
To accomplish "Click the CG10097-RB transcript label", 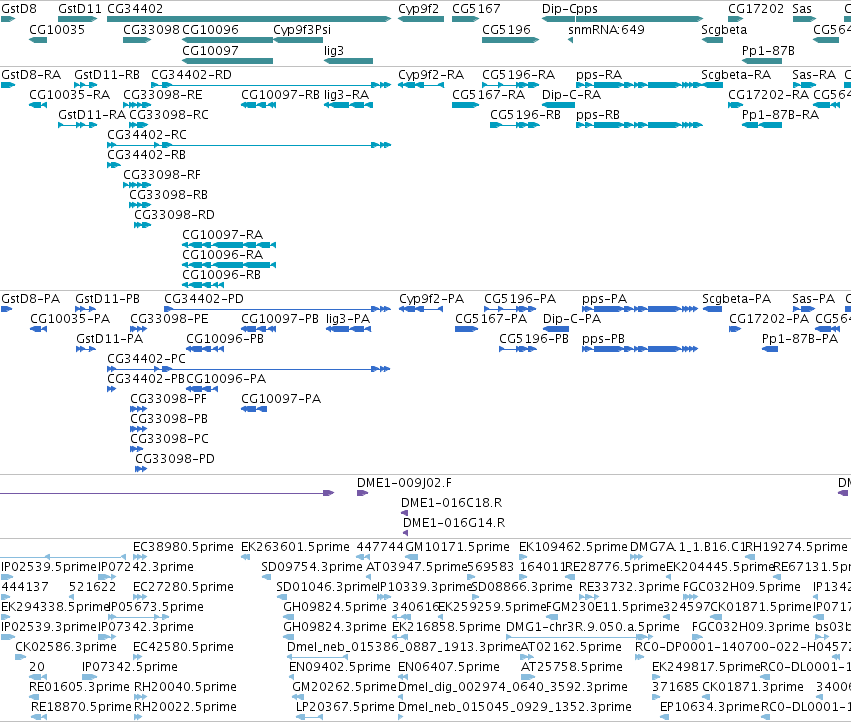I will [x=281, y=95].
